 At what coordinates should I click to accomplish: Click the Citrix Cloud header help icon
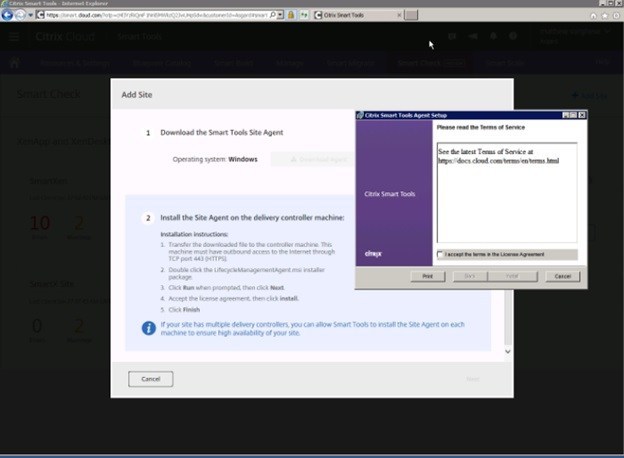pyautogui.click(x=513, y=36)
